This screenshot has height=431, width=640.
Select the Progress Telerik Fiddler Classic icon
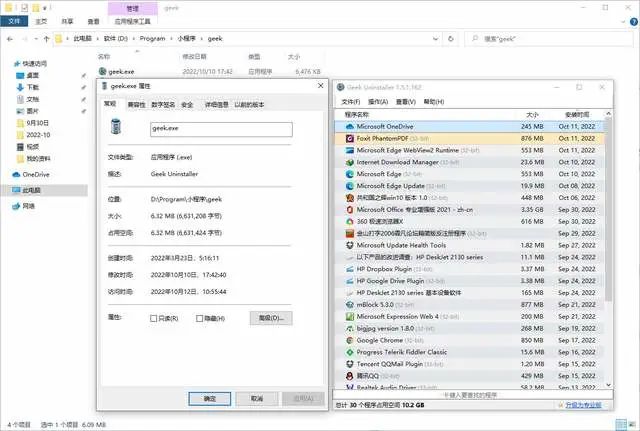click(x=350, y=352)
